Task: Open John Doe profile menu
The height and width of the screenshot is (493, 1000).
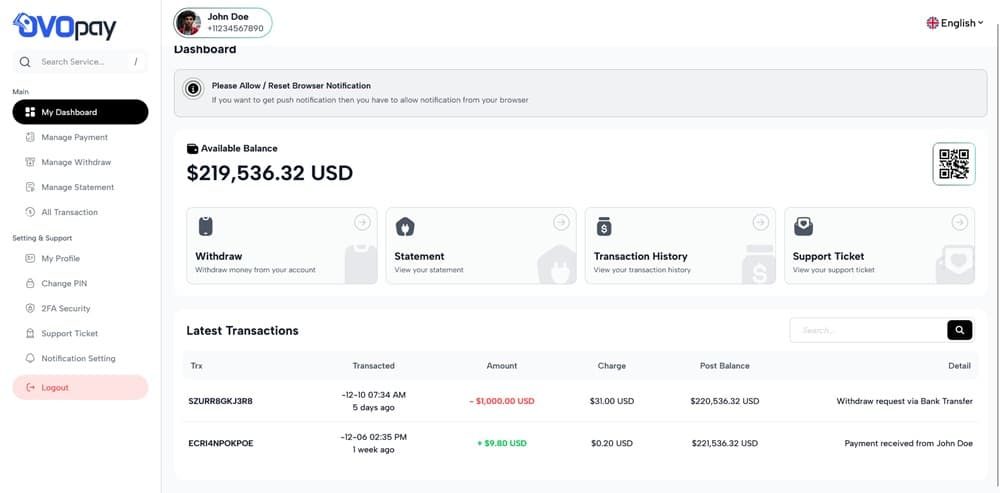Action: click(x=222, y=22)
